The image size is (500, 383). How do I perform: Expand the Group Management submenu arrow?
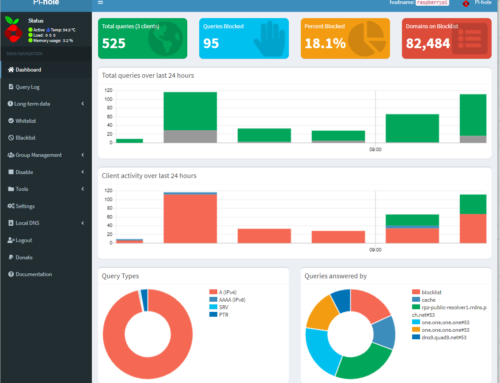pyautogui.click(x=83, y=155)
